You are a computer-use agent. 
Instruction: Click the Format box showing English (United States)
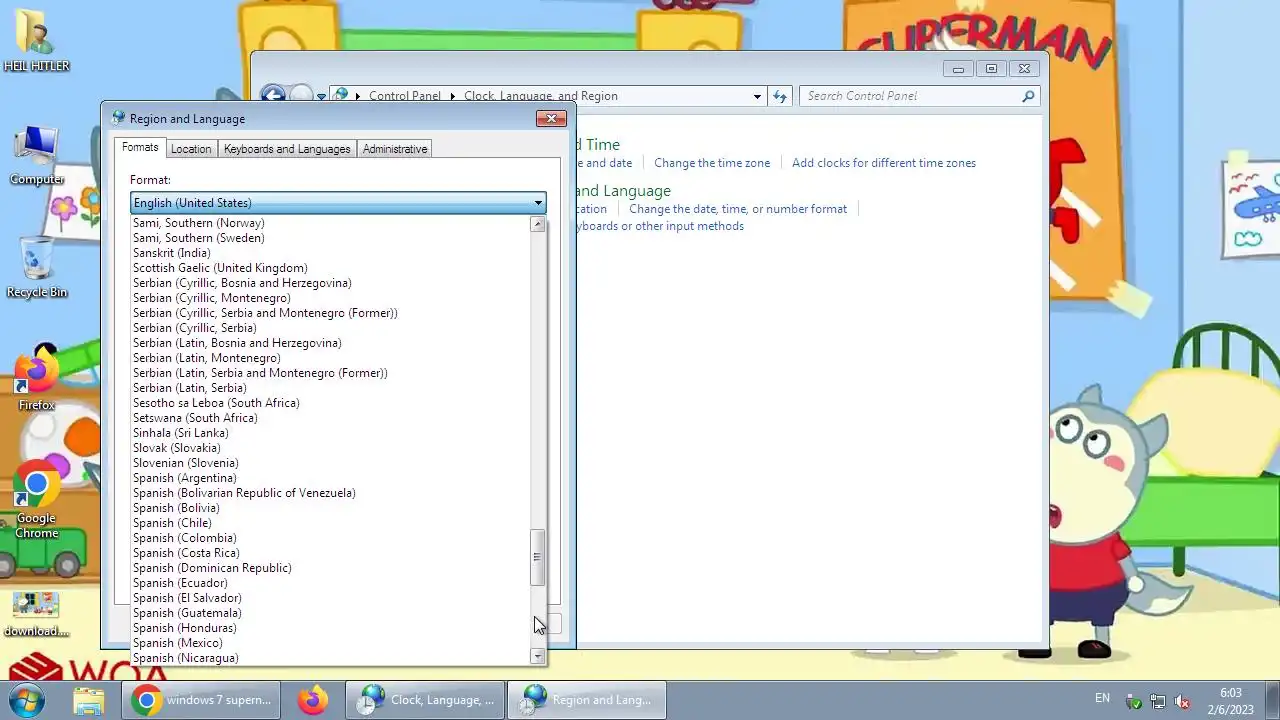[338, 203]
